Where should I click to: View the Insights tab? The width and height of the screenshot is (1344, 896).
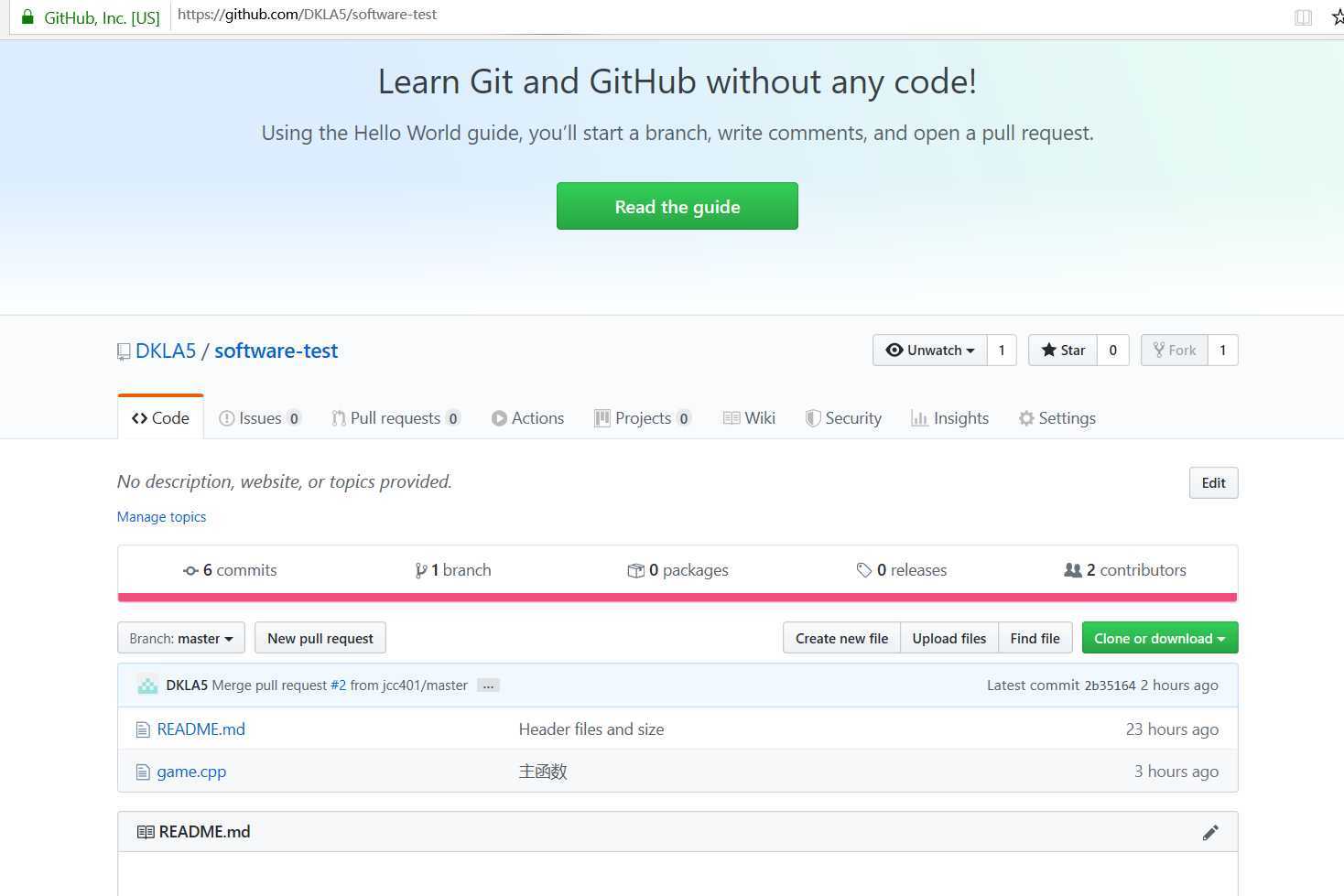[949, 417]
